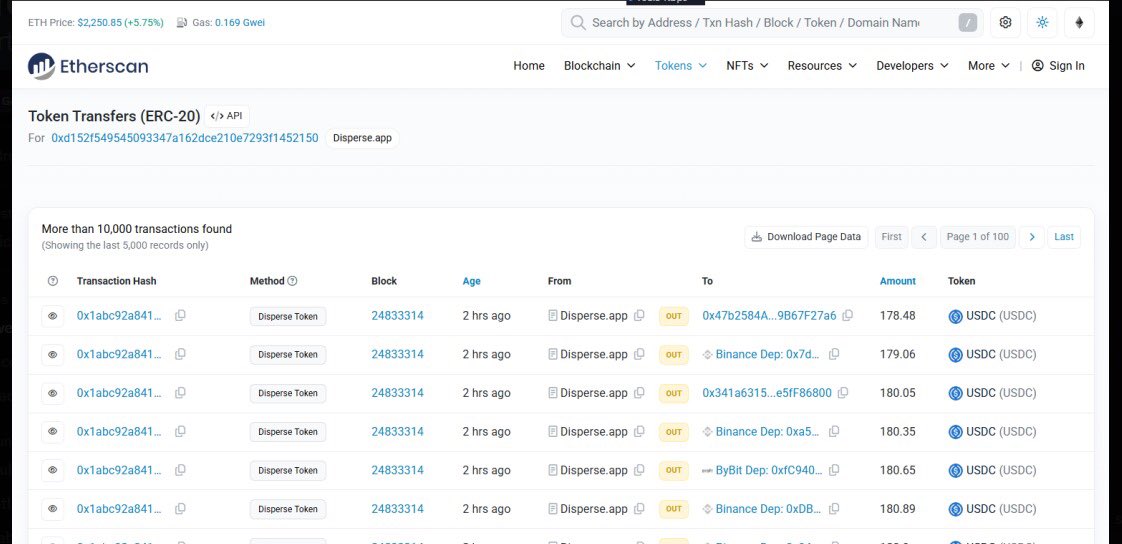Open the Home menu item
Screen dimensions: 1122x544
tap(529, 66)
